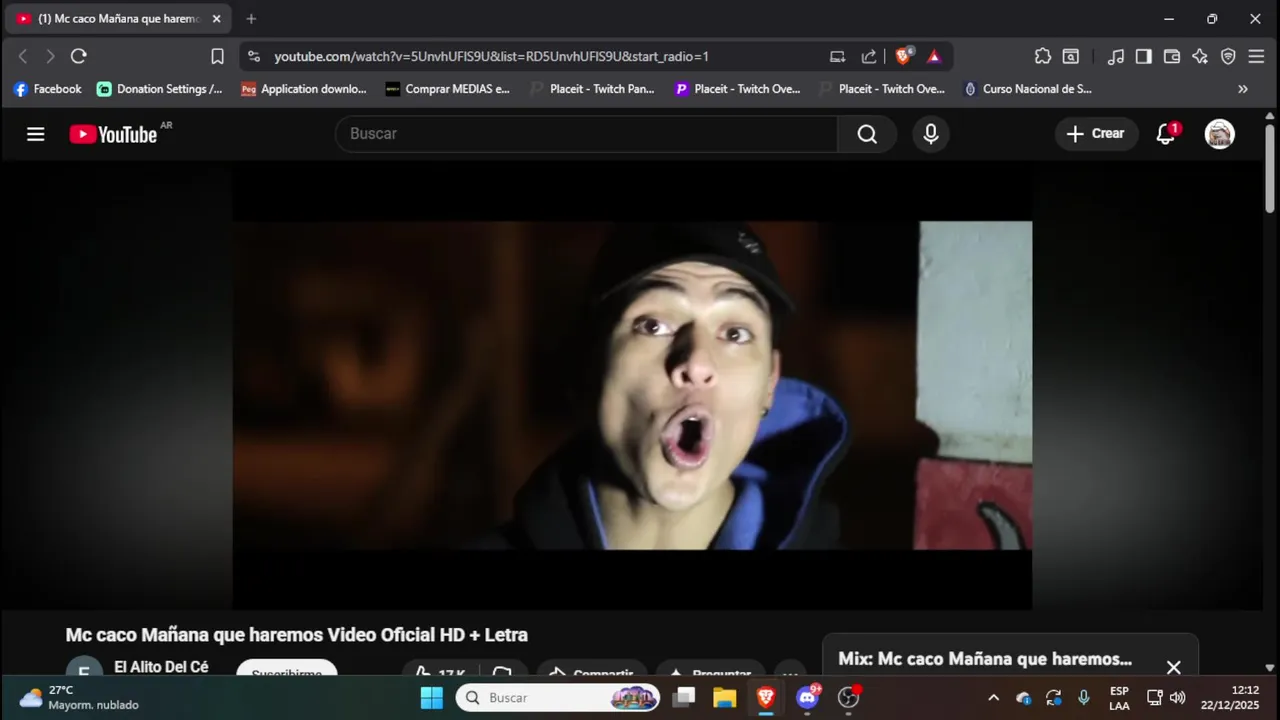Bookmark this page with the bookmark icon
This screenshot has width=1280, height=720.
(x=217, y=57)
